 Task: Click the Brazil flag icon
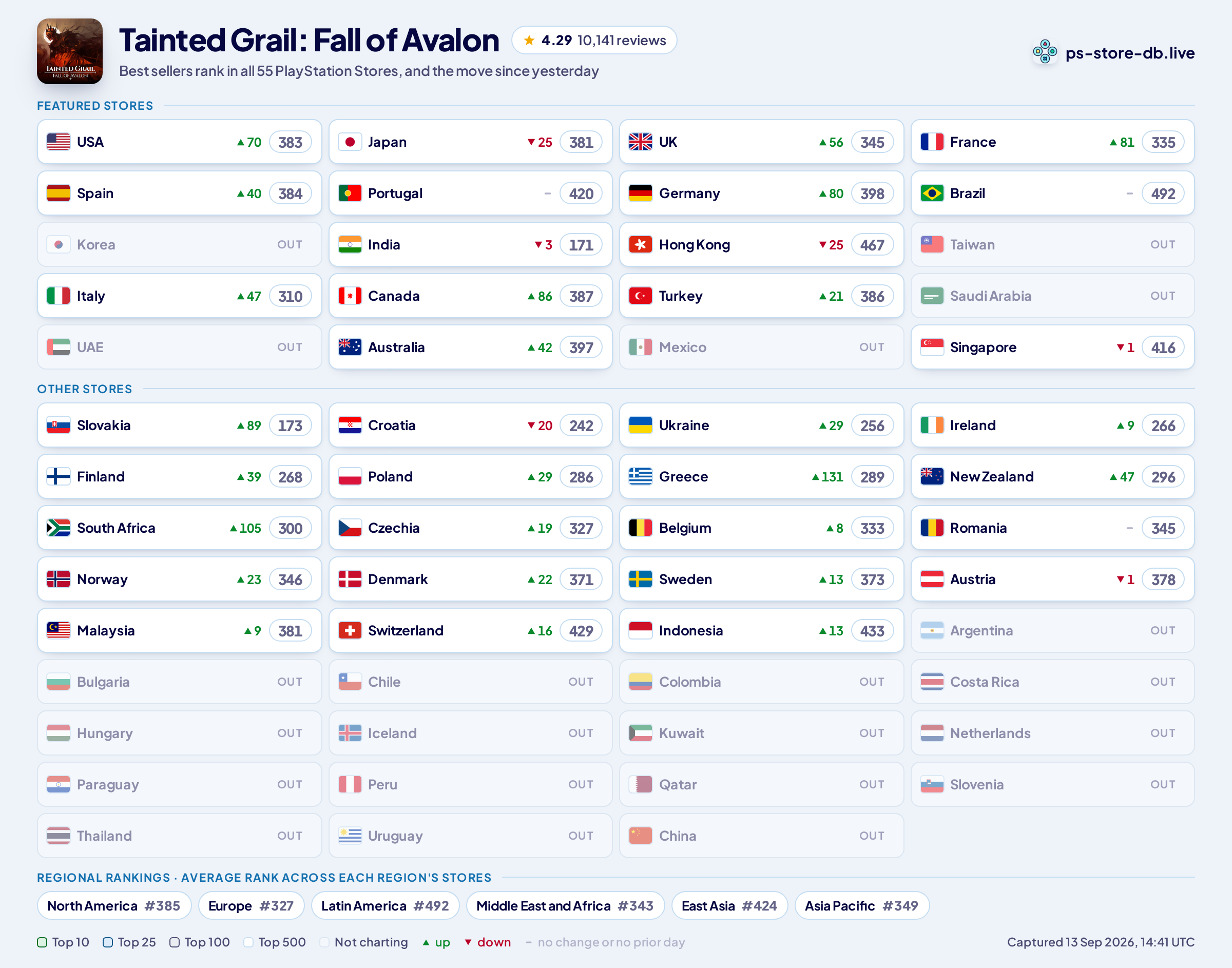coord(932,193)
